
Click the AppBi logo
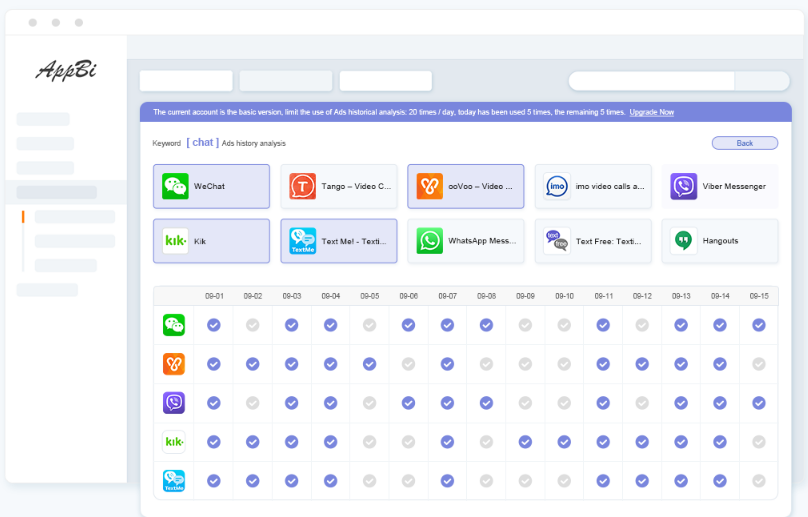(x=66, y=70)
